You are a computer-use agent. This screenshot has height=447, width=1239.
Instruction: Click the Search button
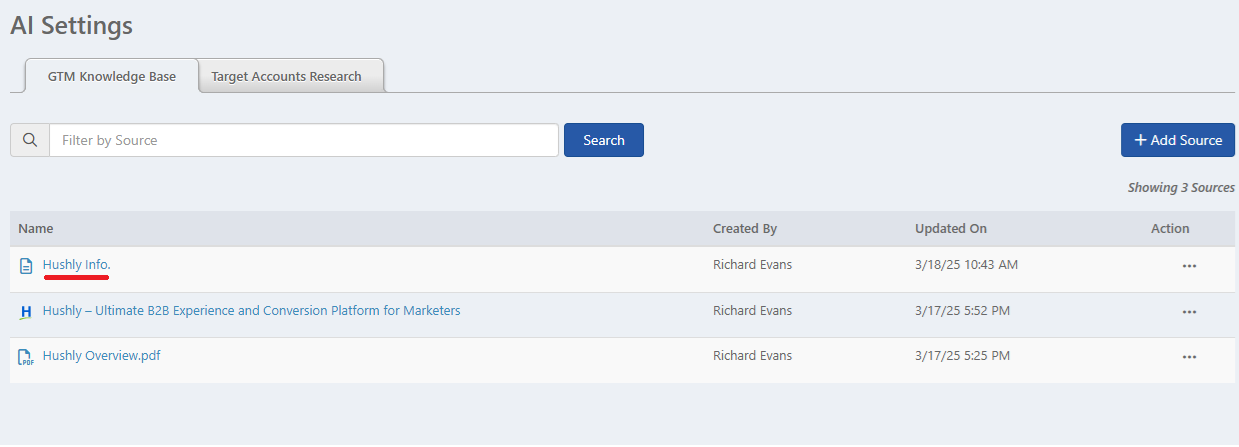point(604,140)
